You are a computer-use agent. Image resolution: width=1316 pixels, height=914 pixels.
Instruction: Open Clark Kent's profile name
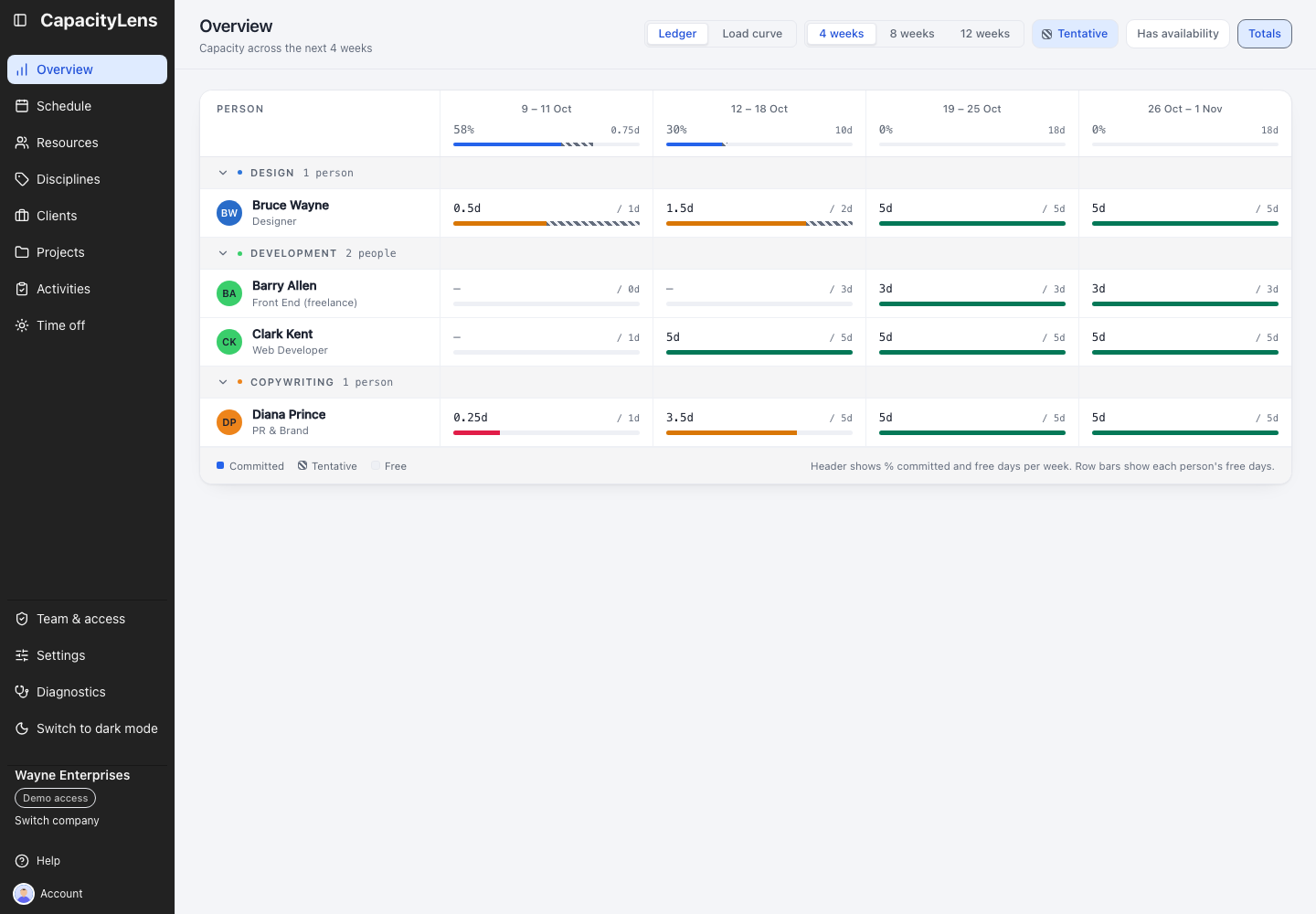pyautogui.click(x=282, y=335)
